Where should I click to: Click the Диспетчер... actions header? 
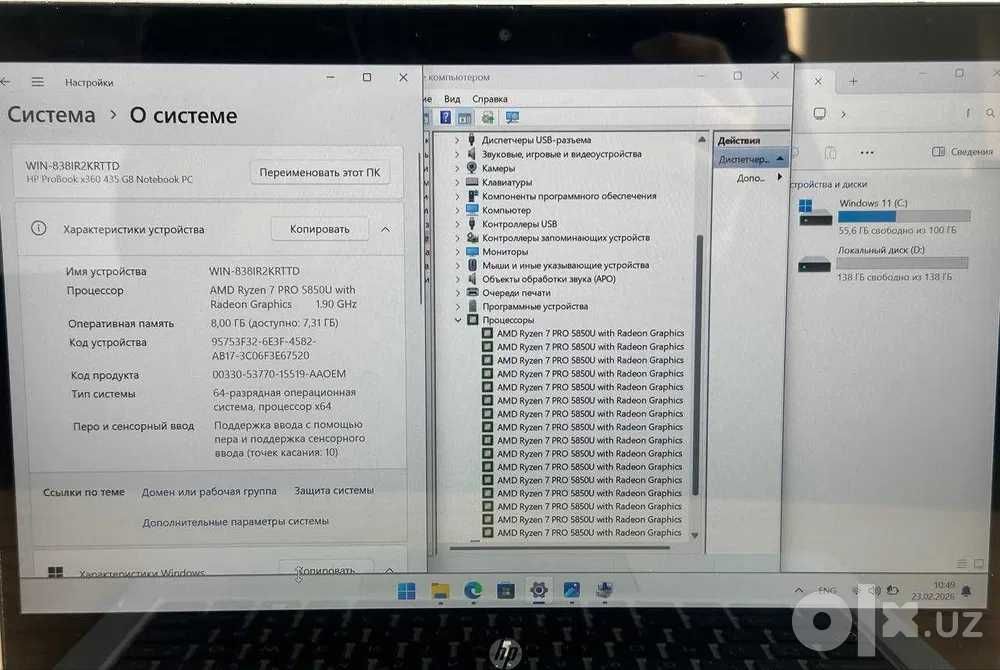click(751, 159)
